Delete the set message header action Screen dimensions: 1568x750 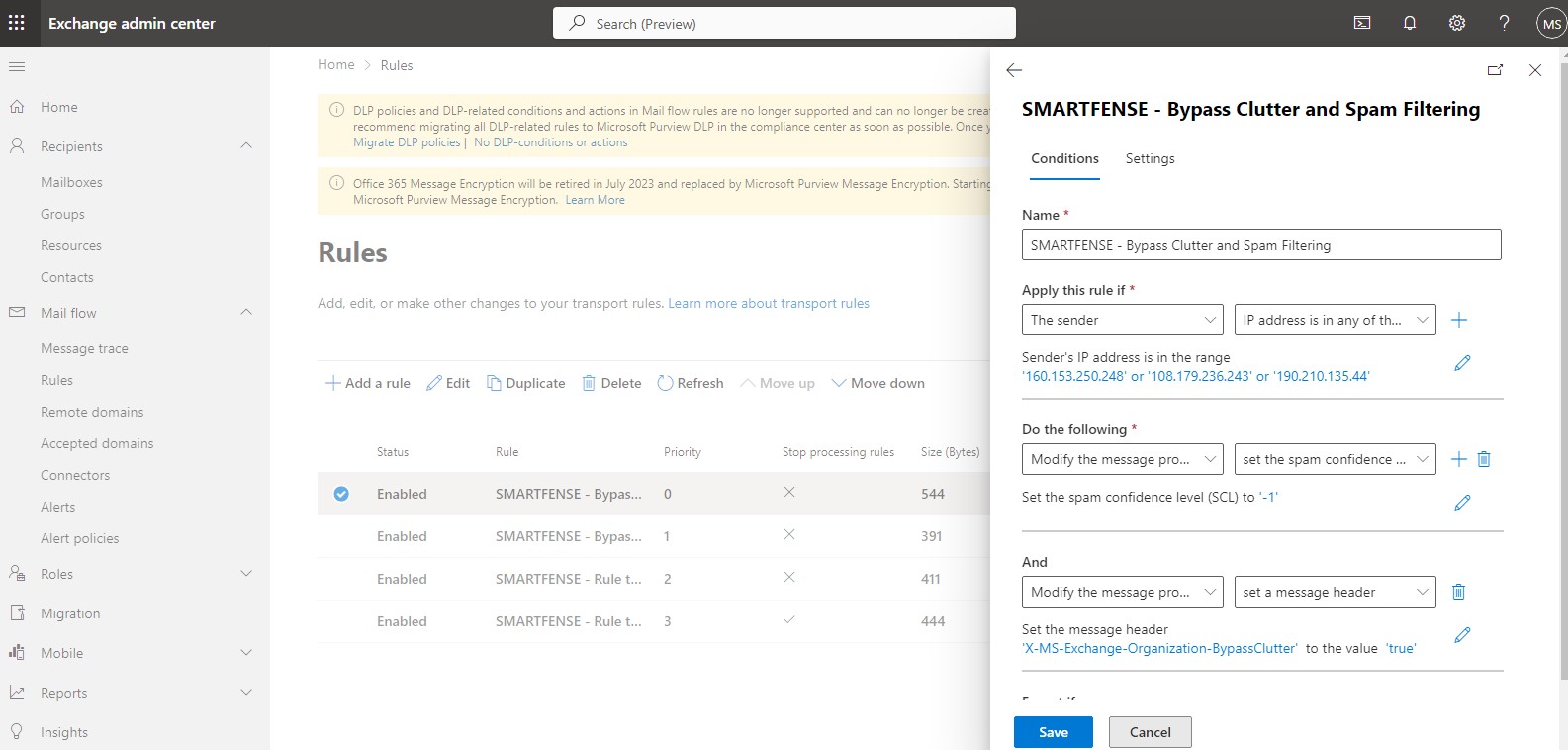click(x=1458, y=592)
